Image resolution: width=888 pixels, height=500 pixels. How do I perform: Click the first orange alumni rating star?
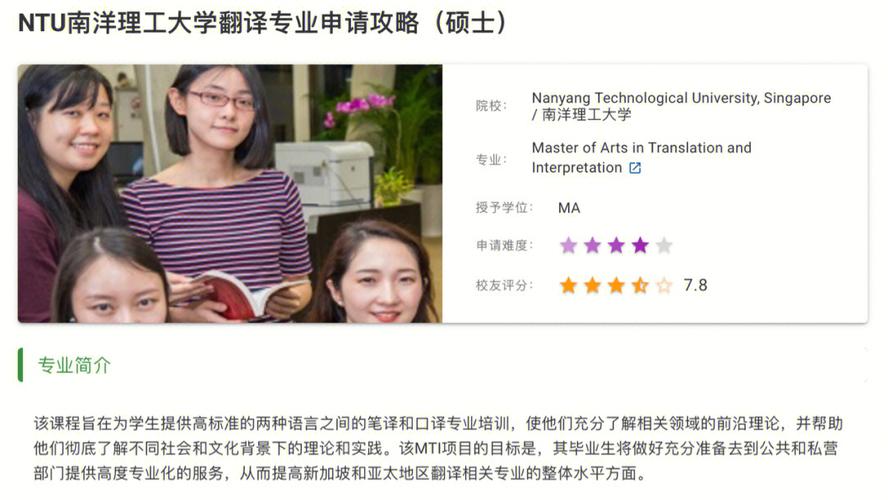point(568,285)
